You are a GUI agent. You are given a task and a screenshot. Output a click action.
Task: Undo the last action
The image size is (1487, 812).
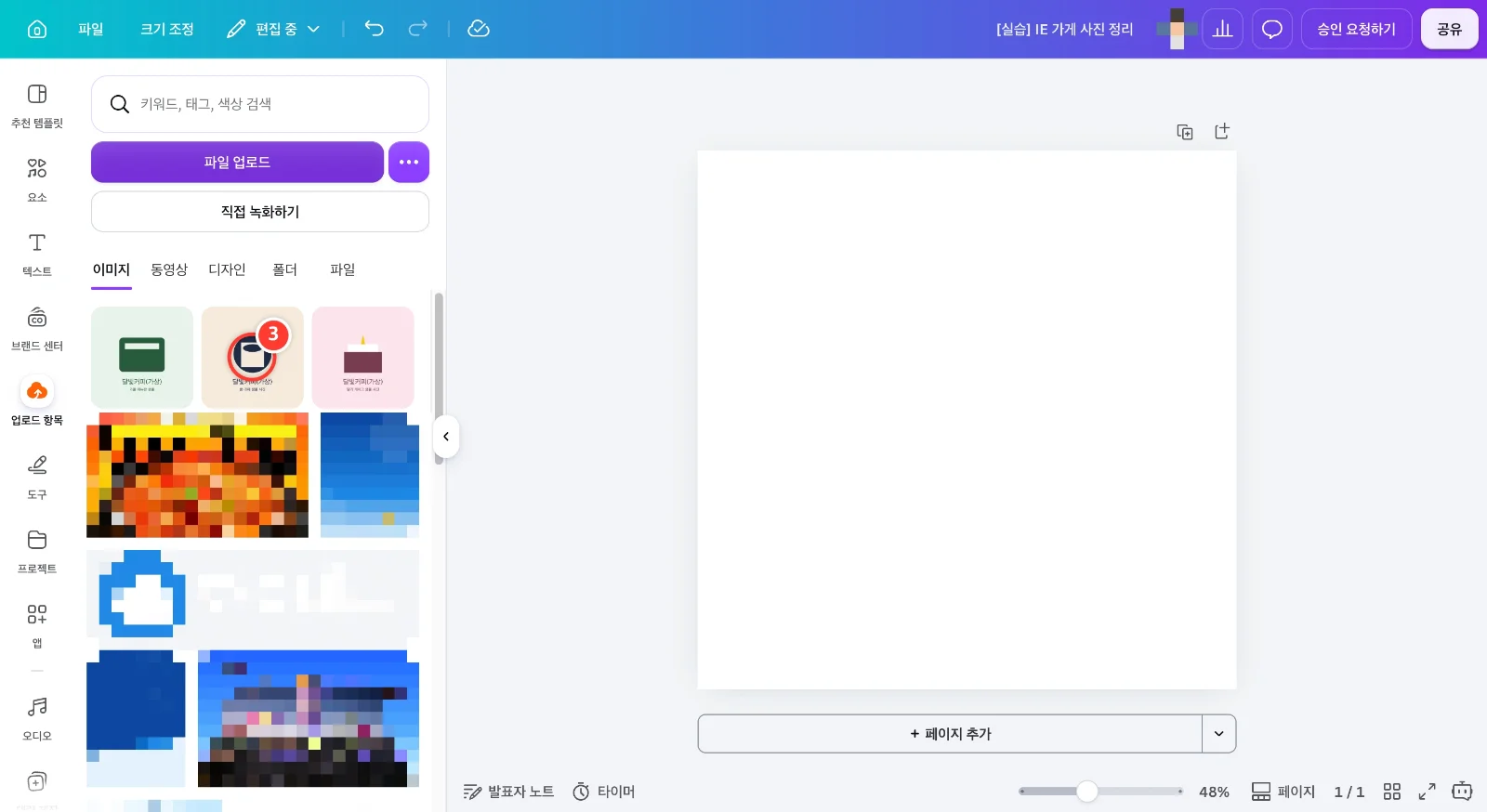click(374, 29)
